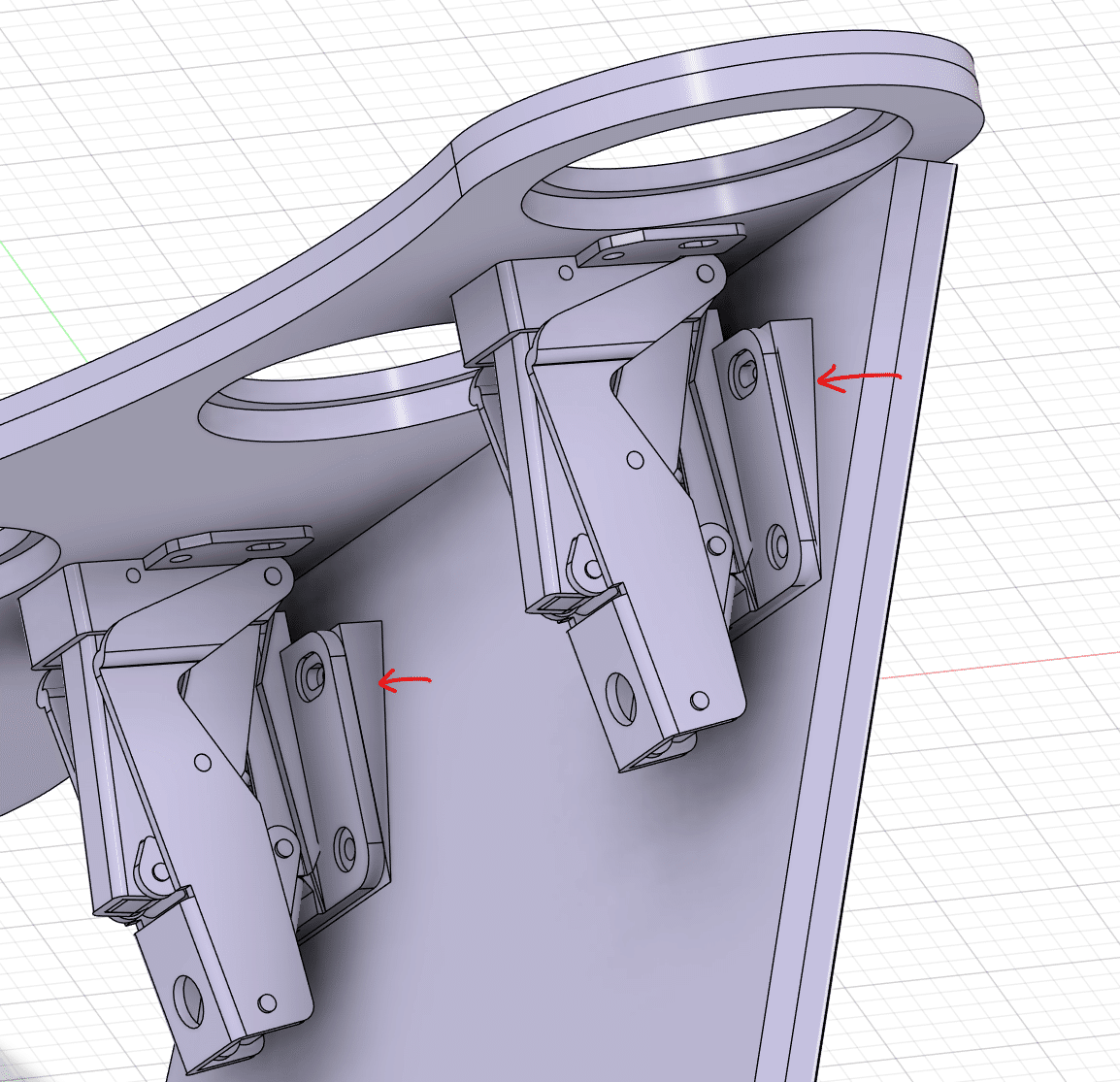Select the lower hinge's top bracket tab with slotted hole
The height and width of the screenshot is (1082, 1120).
click(229, 546)
